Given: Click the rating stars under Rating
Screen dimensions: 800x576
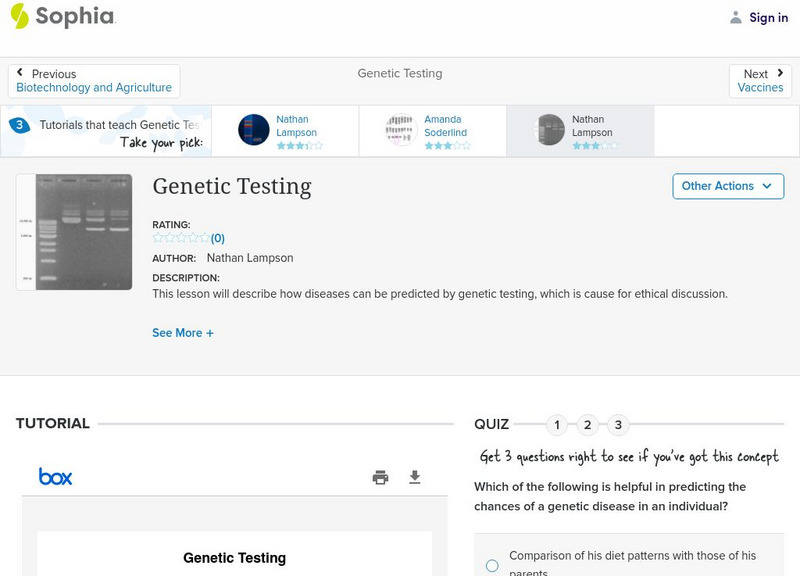Looking at the screenshot, I should tap(181, 238).
